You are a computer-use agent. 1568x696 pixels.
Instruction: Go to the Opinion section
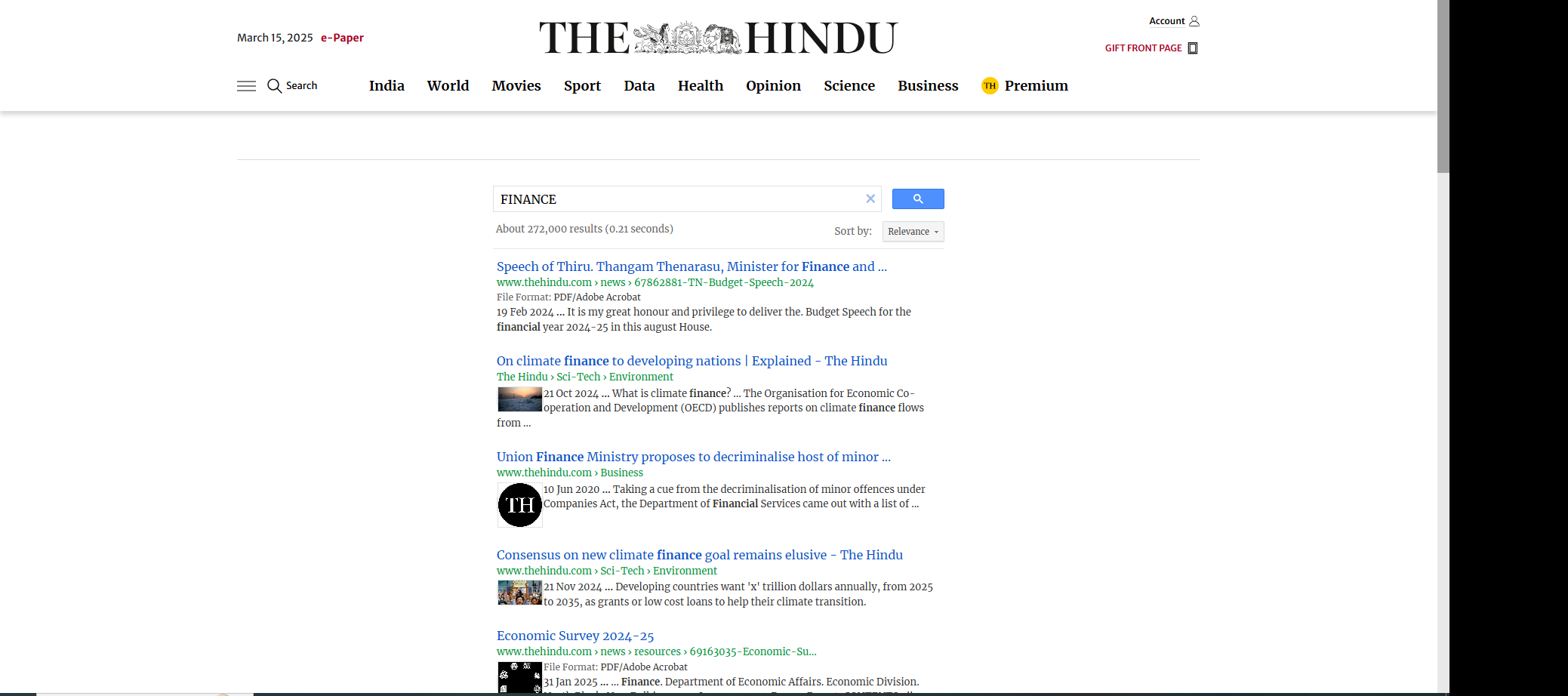[773, 86]
